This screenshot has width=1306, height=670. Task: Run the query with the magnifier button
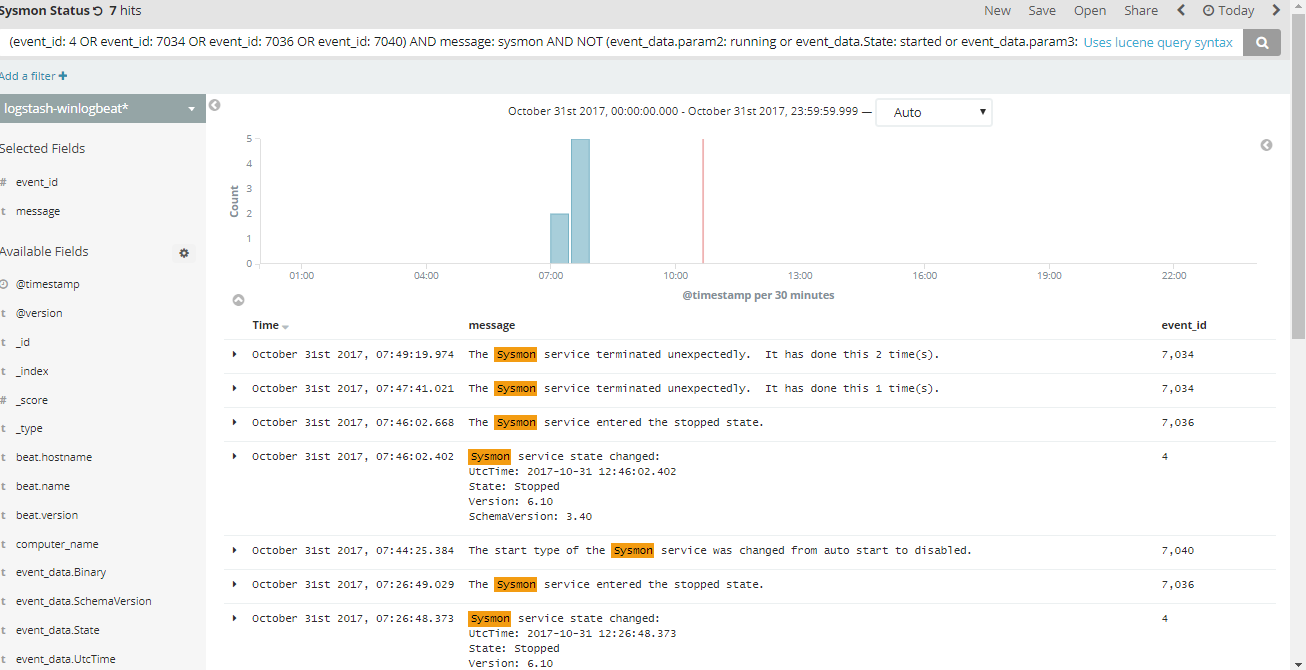coord(1262,43)
